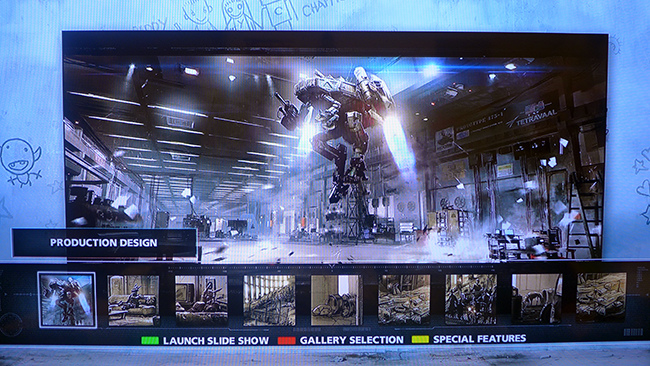The width and height of the screenshot is (650, 366).
Task: Open Gallery Selection
Action: click(352, 340)
